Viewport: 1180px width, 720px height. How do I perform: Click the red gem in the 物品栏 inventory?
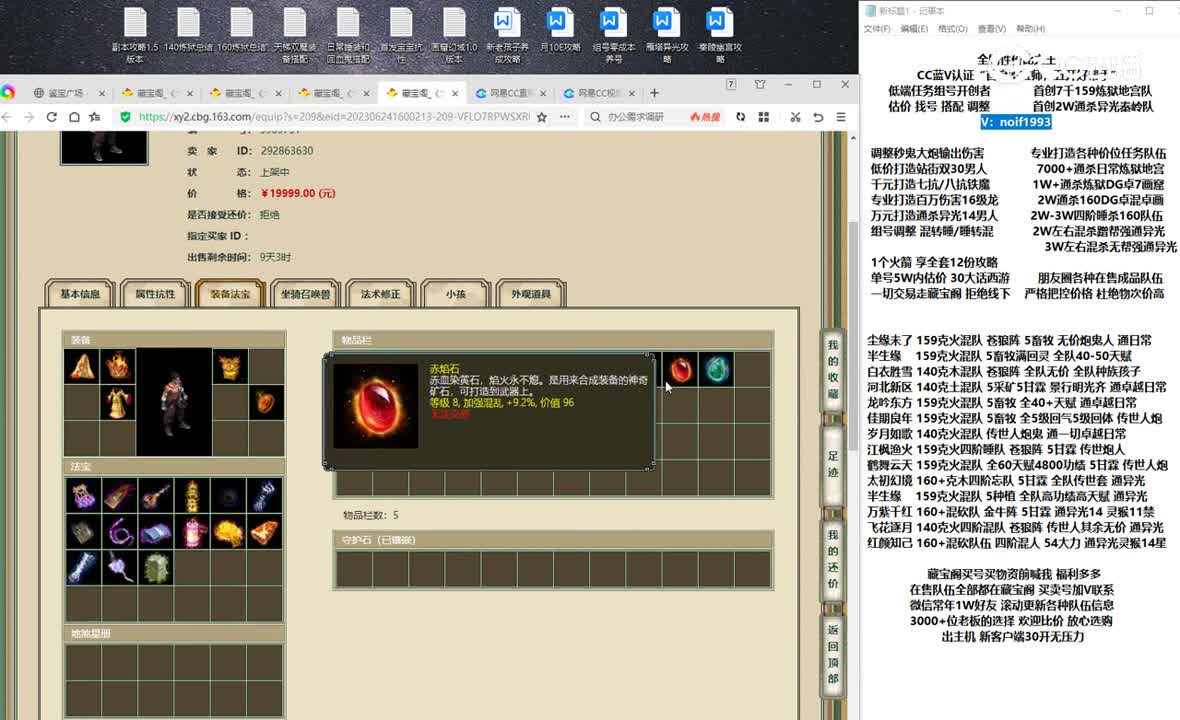[x=680, y=369]
